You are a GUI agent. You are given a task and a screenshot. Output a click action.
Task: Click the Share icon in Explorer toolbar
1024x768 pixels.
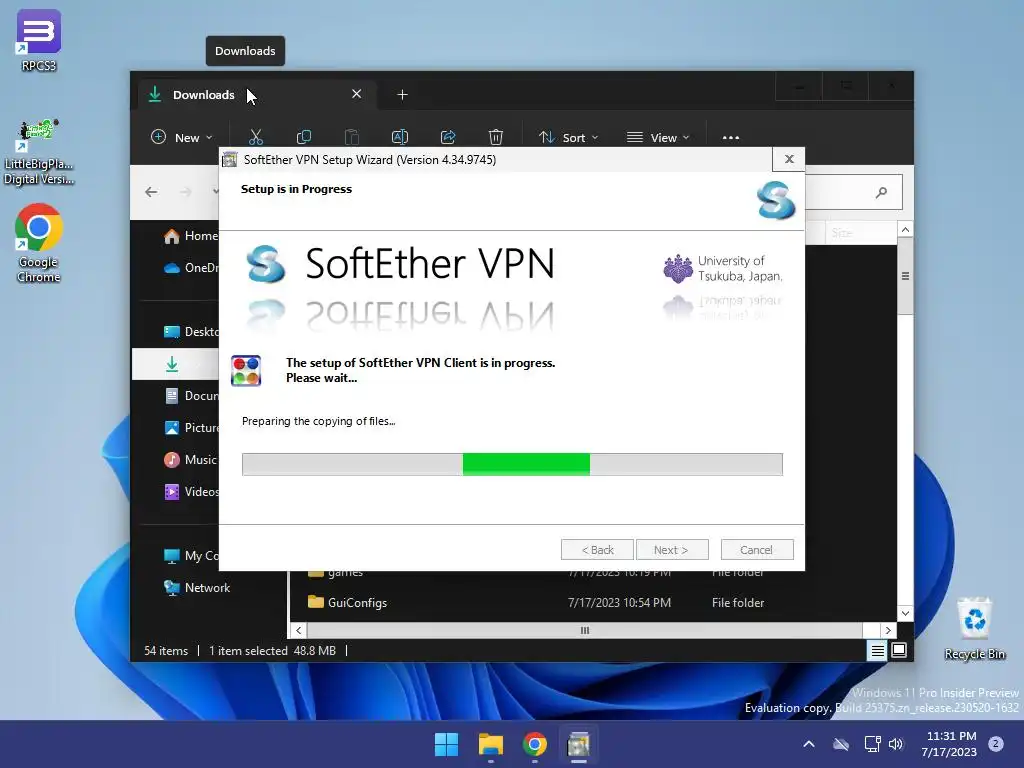pyautogui.click(x=448, y=137)
